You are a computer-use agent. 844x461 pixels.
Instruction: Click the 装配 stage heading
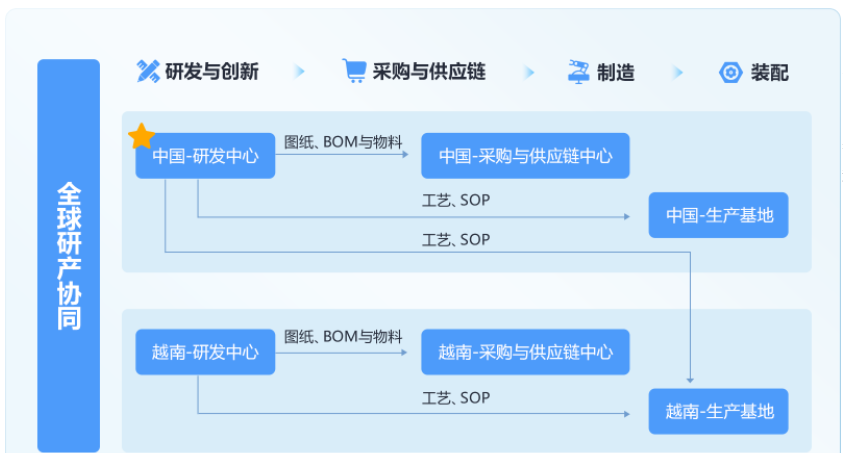tap(770, 73)
